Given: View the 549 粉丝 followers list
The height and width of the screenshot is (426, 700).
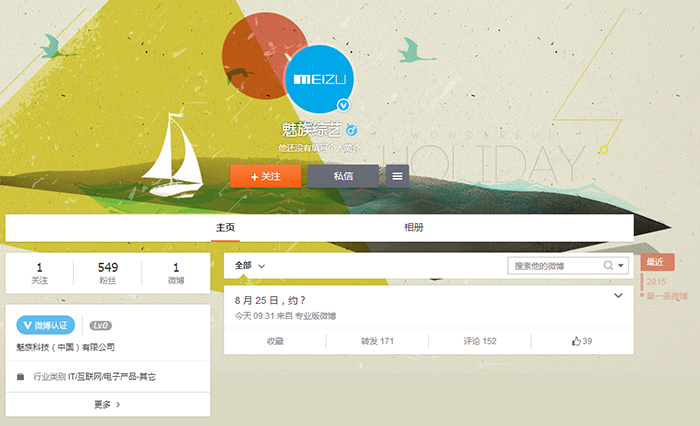Looking at the screenshot, I should pyautogui.click(x=108, y=273).
